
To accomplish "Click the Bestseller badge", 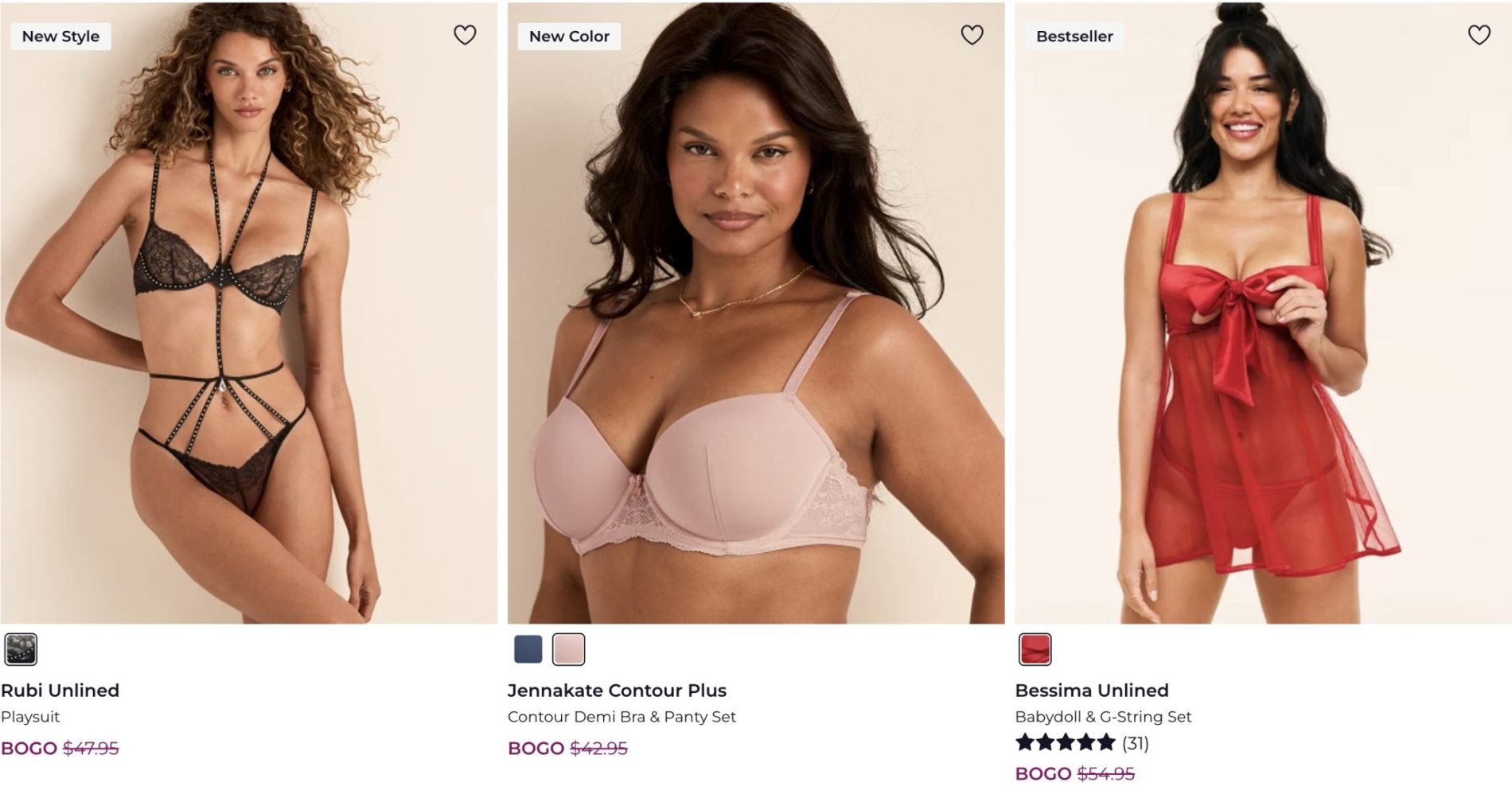I will 1074,37.
